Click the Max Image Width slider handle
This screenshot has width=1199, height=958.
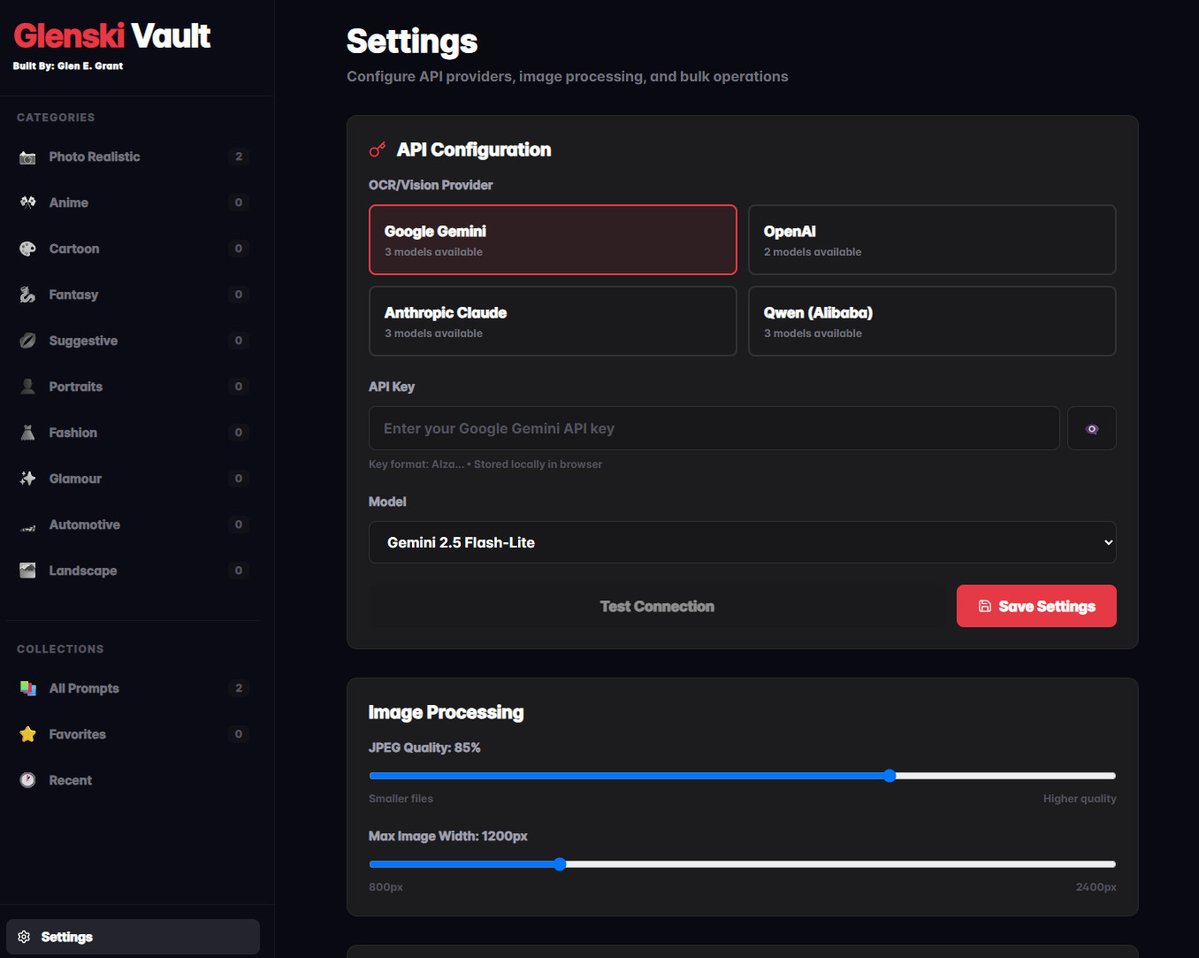coord(560,864)
